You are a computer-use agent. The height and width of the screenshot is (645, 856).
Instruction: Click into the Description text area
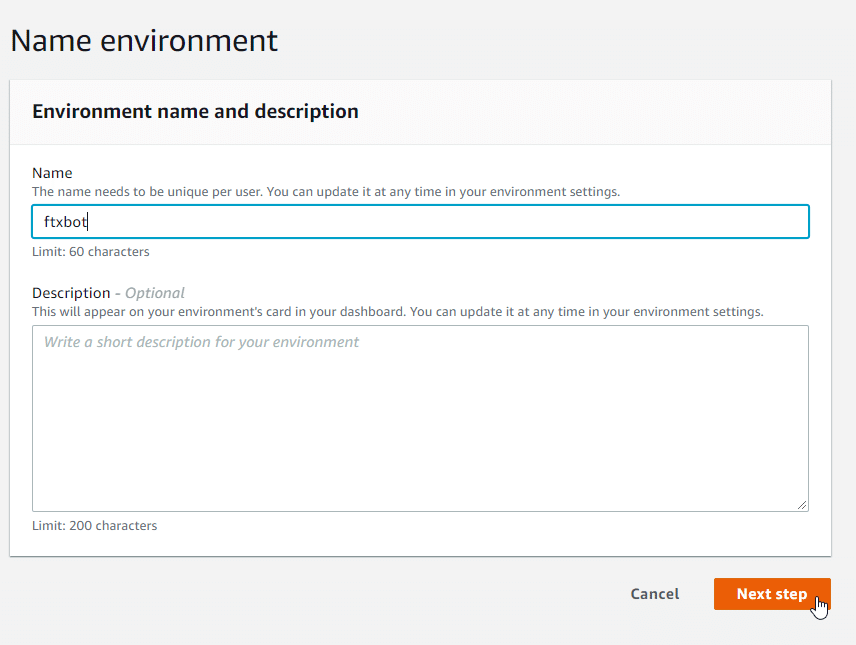pos(420,418)
